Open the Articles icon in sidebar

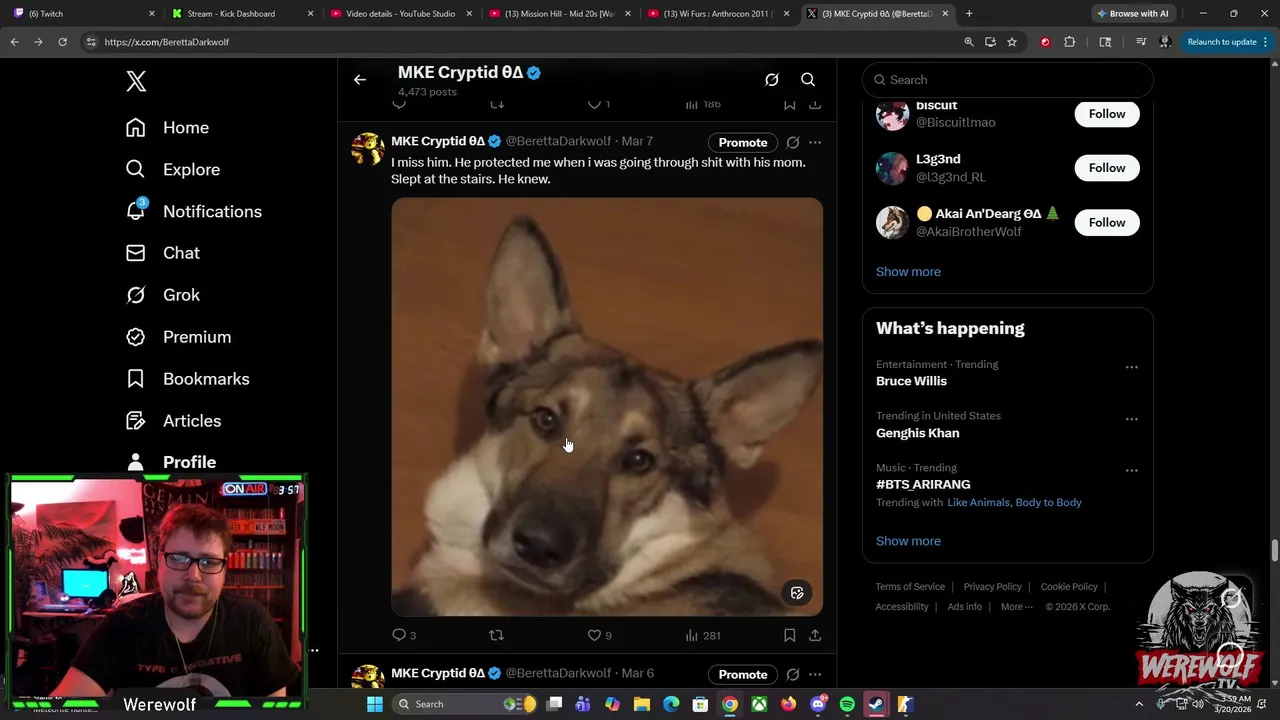click(136, 421)
